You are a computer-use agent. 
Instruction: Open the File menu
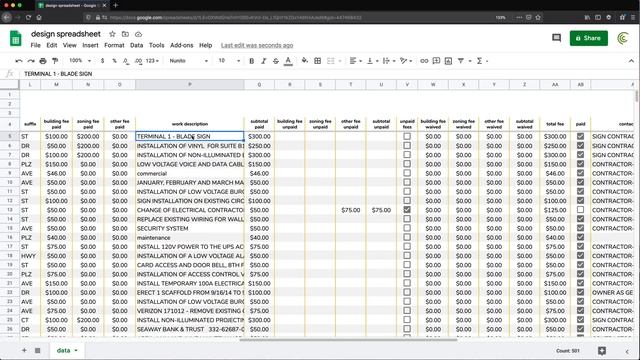click(x=36, y=45)
